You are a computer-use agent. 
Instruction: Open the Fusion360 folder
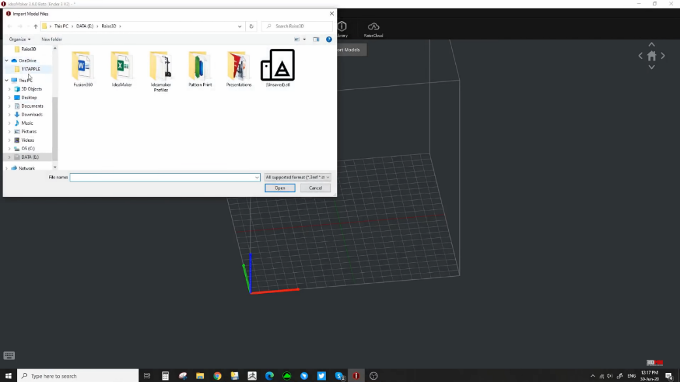click(83, 69)
